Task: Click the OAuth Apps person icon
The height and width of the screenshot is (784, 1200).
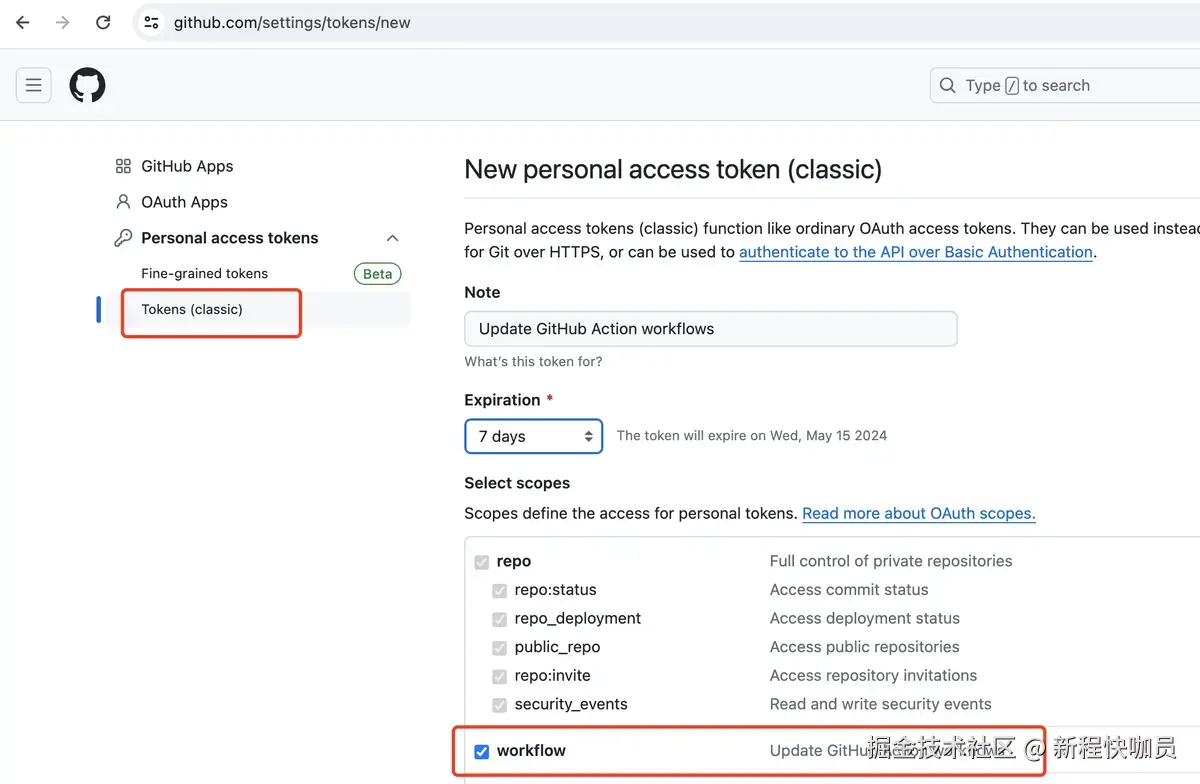Action: click(122, 202)
